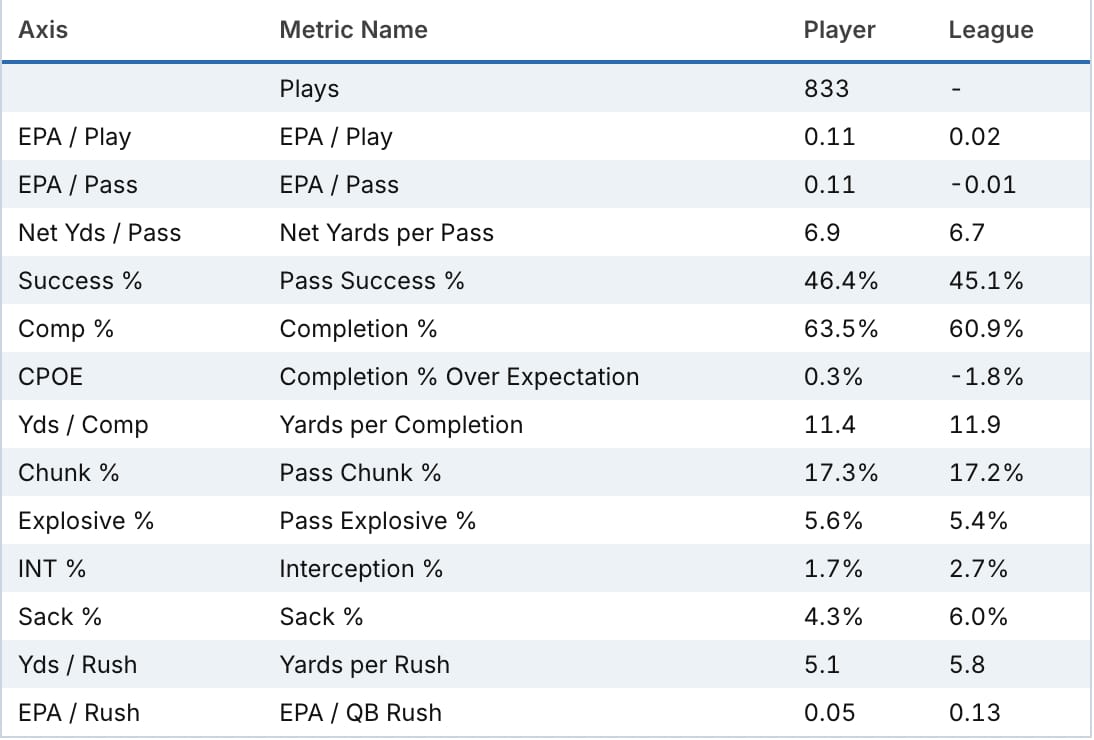Click the Explosive % axis cell
This screenshot has width=1094, height=740.
point(86,521)
